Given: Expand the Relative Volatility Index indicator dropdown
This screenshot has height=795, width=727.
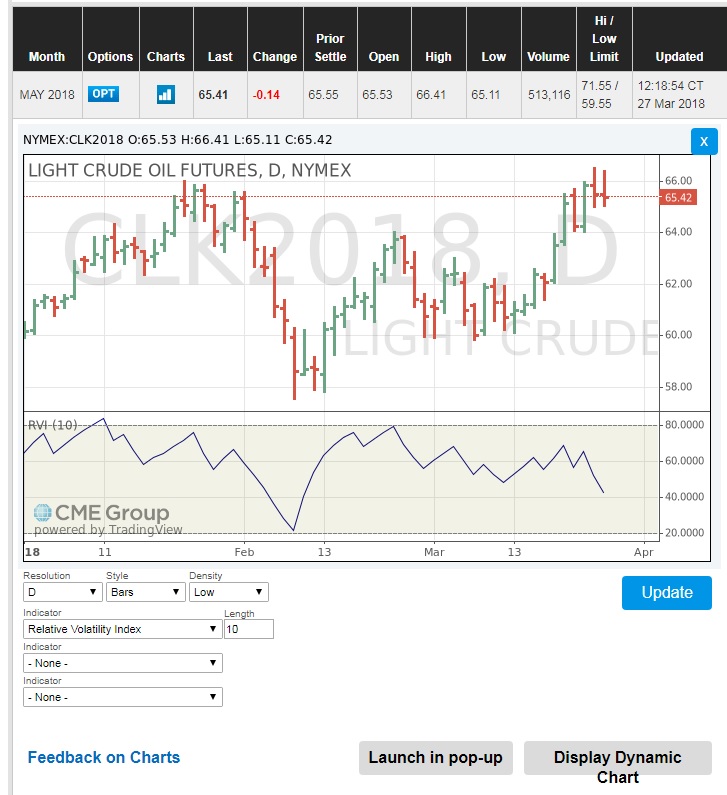Looking at the screenshot, I should click(123, 629).
